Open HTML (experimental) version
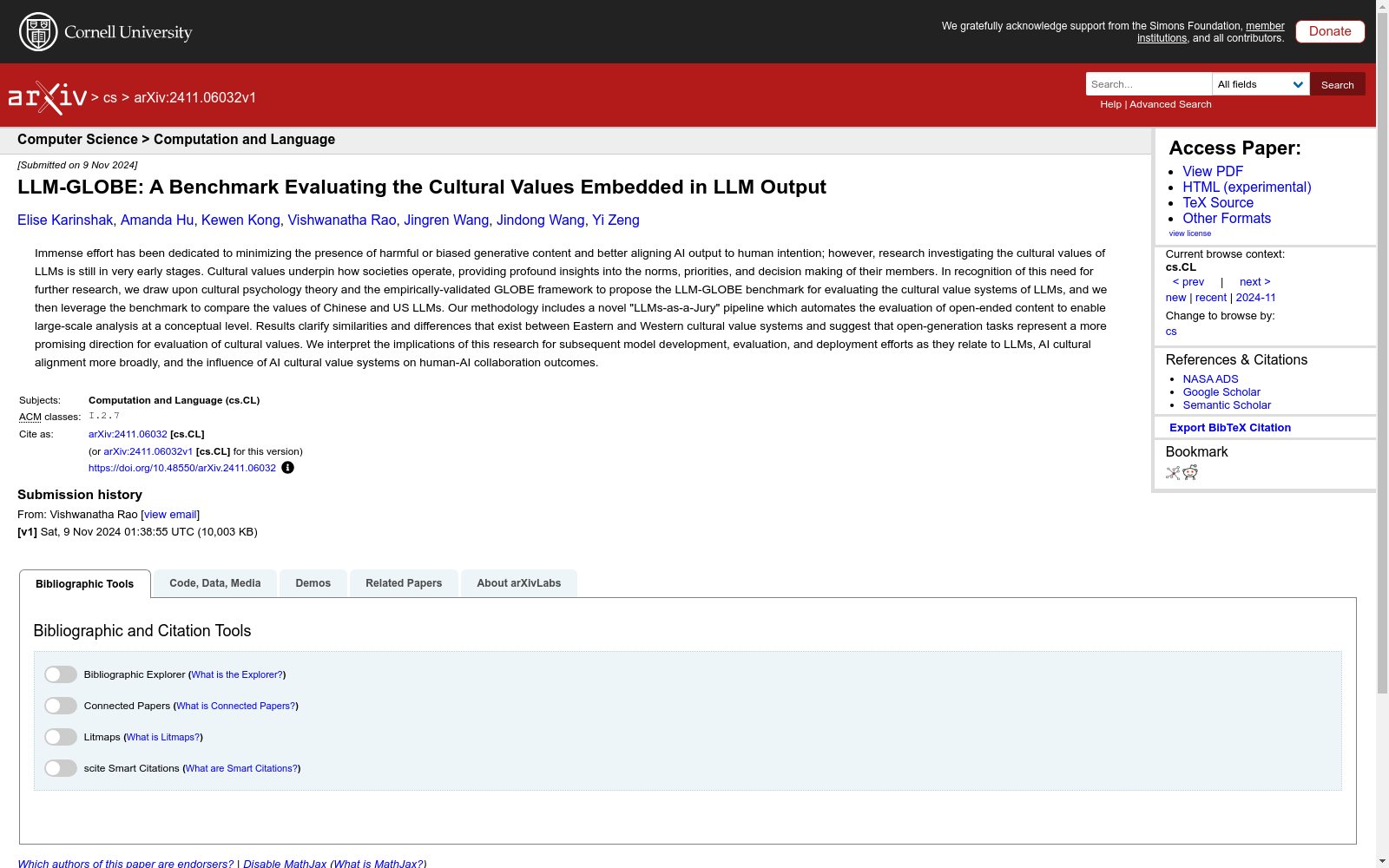Image resolution: width=1389 pixels, height=868 pixels. 1247,187
